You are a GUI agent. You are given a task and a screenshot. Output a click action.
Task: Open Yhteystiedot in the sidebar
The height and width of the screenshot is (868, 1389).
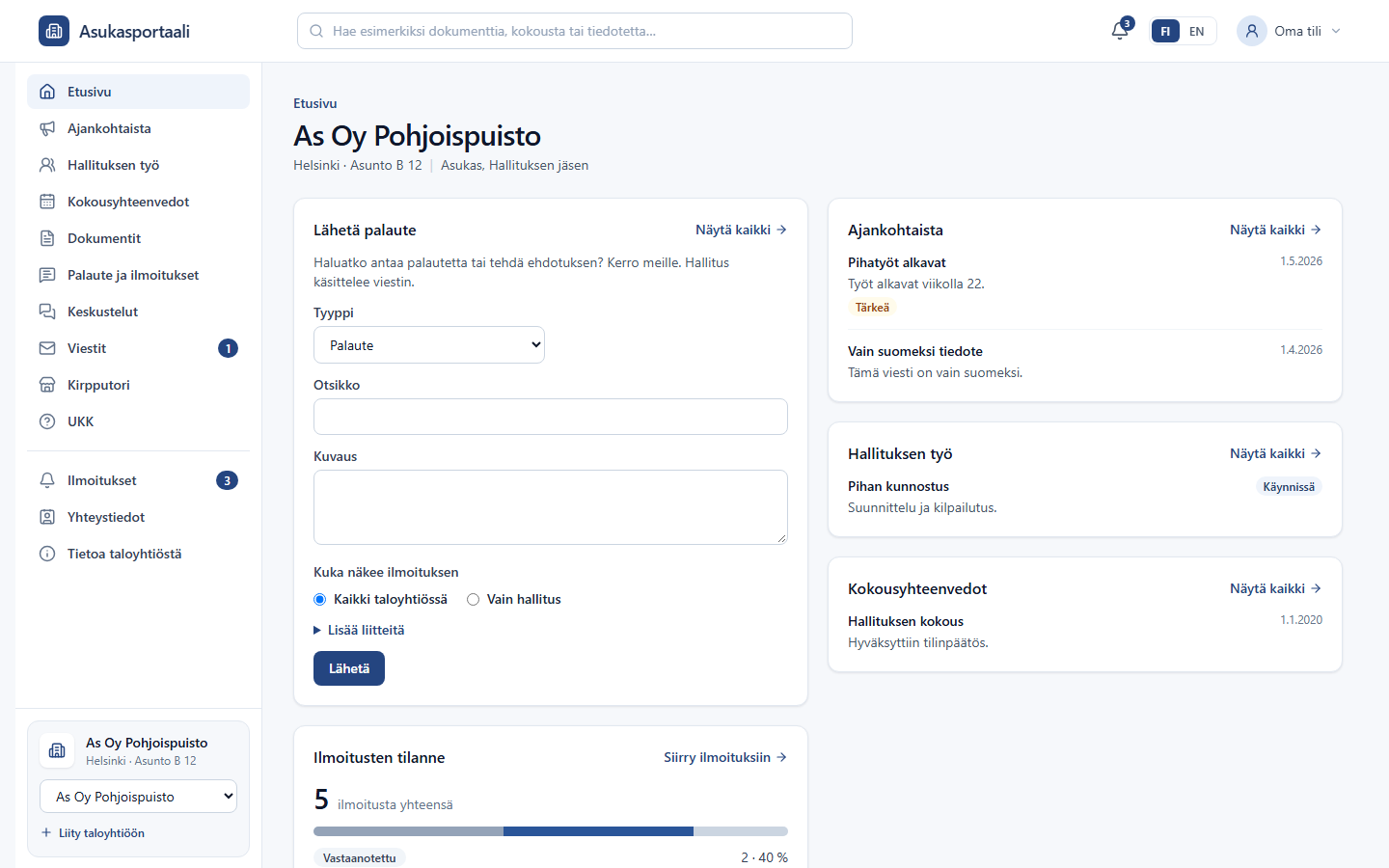pyautogui.click(x=138, y=517)
